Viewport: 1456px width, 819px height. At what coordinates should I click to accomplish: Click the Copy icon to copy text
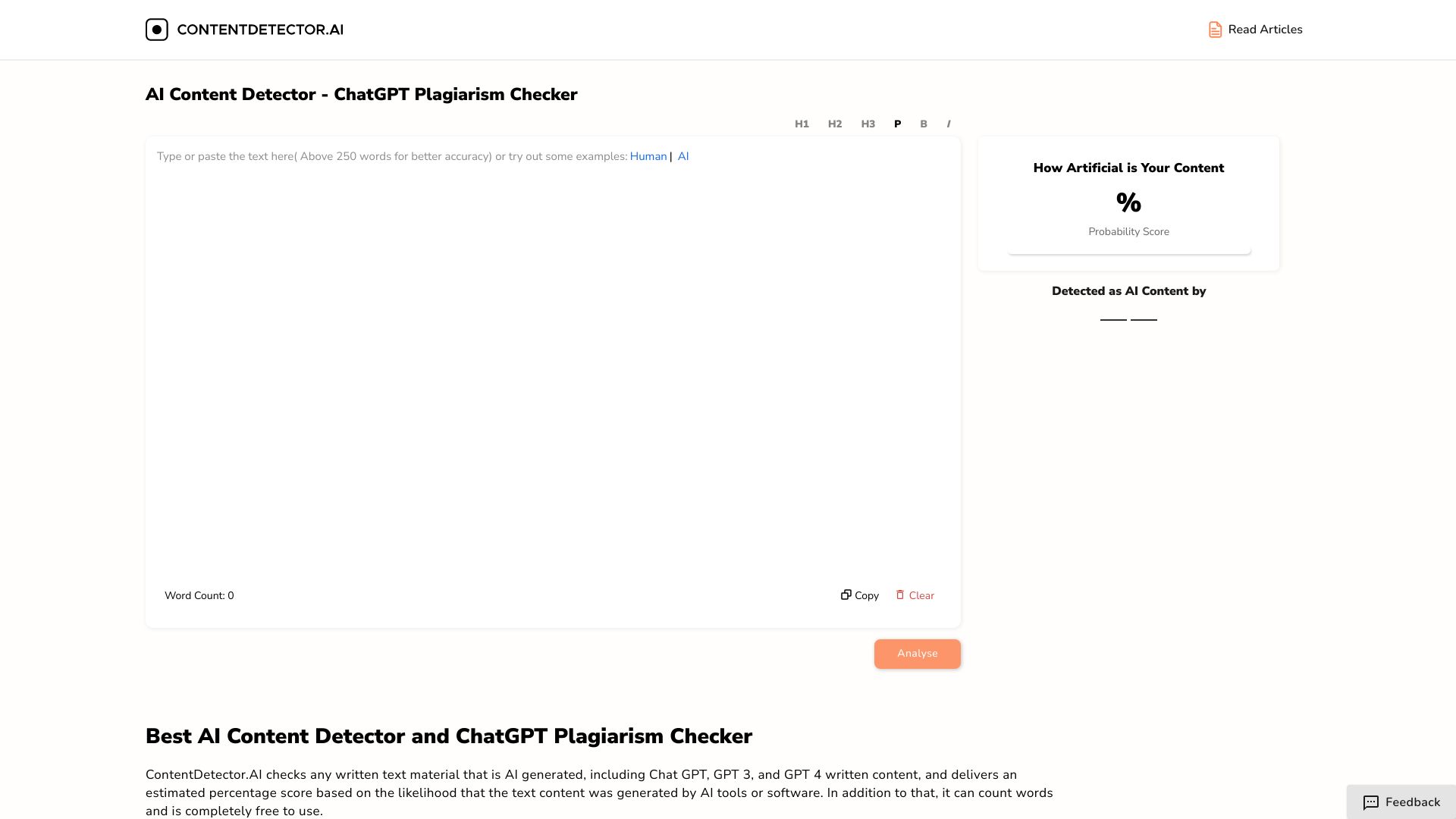(846, 595)
